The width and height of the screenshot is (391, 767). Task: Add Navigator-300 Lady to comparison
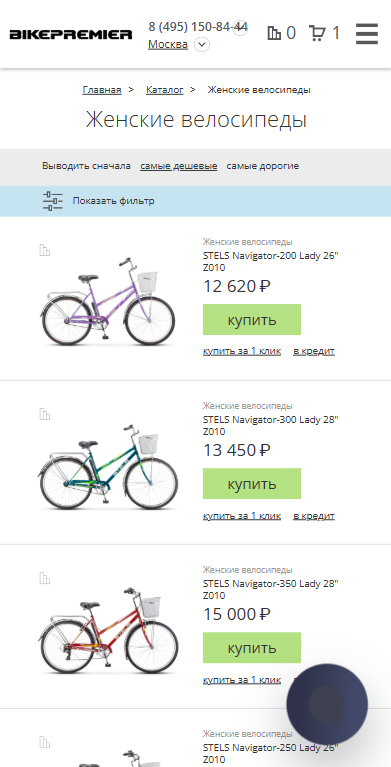pyautogui.click(x=45, y=414)
